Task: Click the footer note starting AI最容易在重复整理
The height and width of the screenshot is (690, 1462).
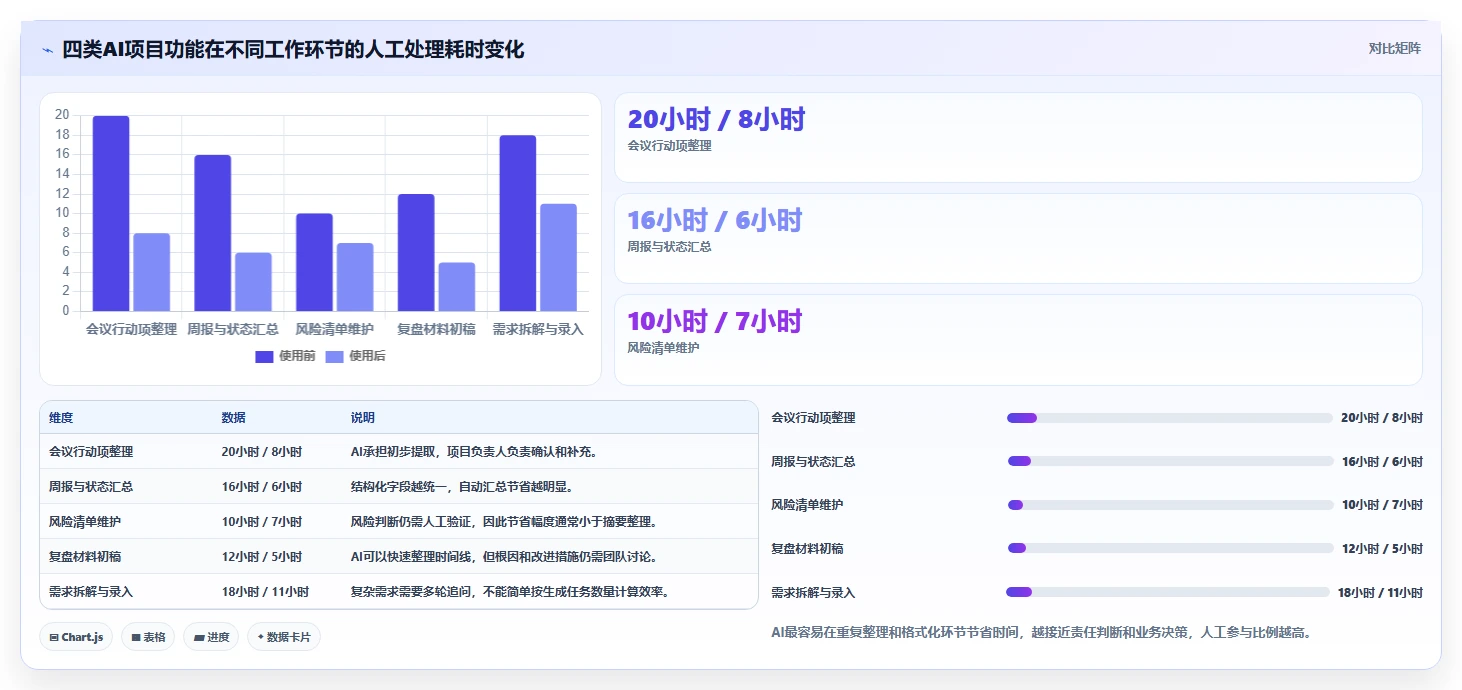Action: [x=1041, y=633]
